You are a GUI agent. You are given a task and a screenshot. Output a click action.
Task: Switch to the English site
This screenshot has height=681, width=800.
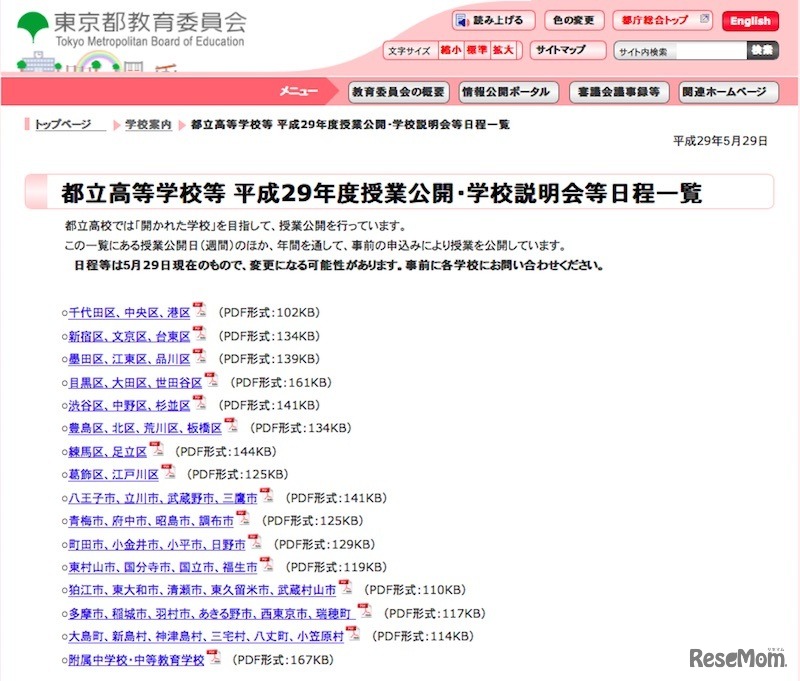(x=750, y=21)
